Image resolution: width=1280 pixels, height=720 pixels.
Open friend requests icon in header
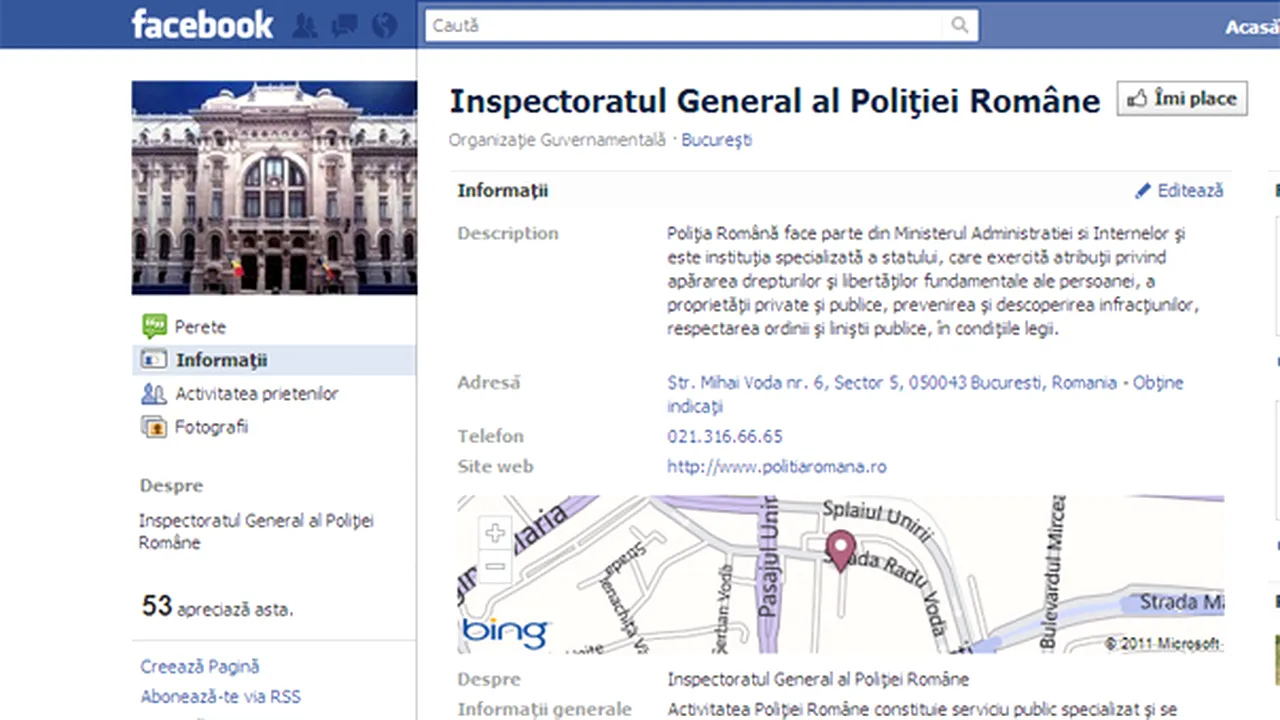pyautogui.click(x=306, y=25)
